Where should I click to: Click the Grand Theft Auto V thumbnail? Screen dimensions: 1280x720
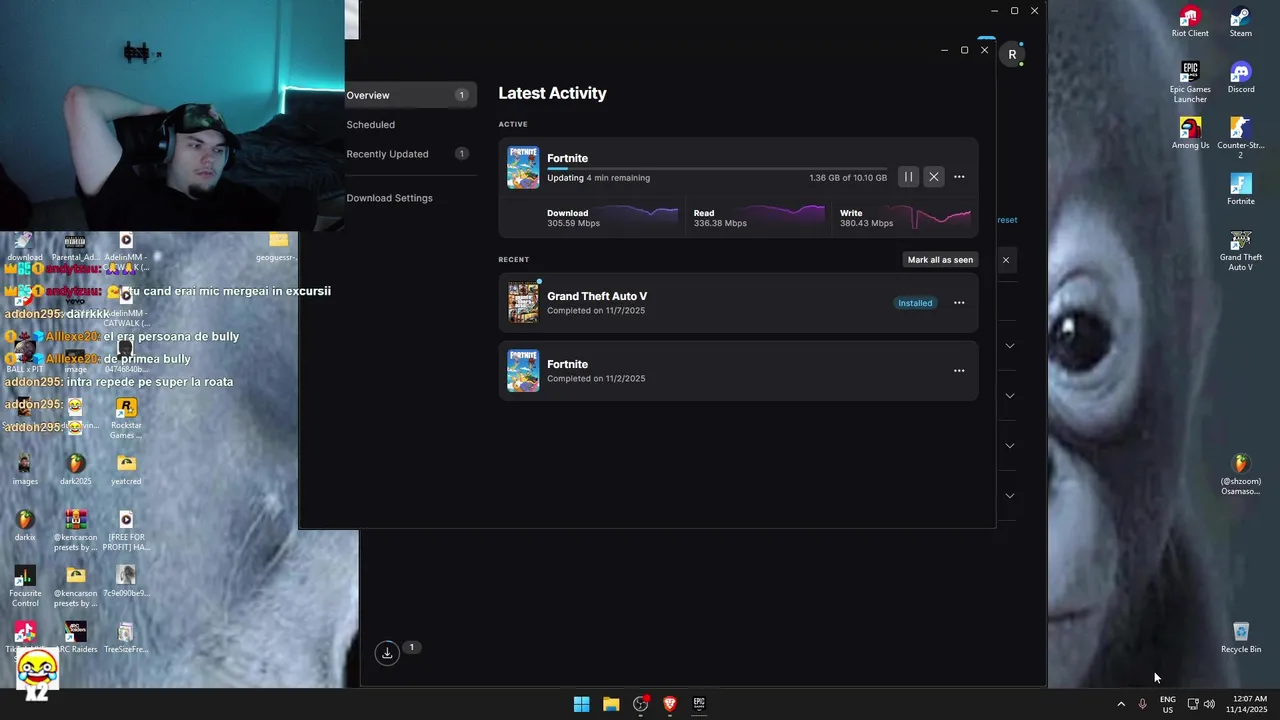pos(523,303)
